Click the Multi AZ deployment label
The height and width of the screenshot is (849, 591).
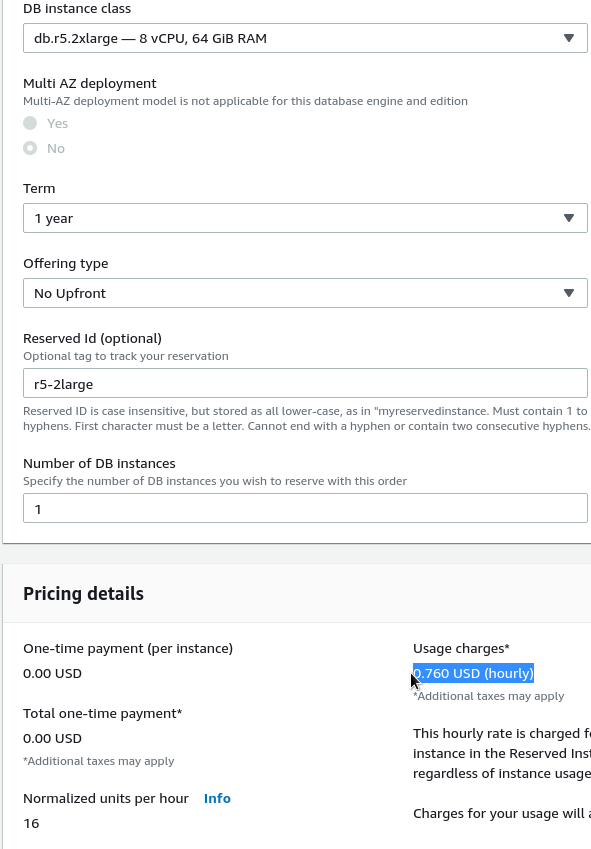pos(90,83)
